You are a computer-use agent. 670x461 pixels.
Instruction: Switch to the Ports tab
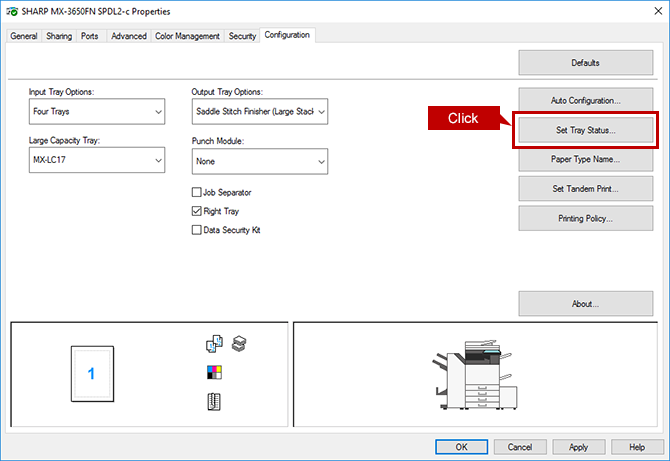click(x=90, y=36)
